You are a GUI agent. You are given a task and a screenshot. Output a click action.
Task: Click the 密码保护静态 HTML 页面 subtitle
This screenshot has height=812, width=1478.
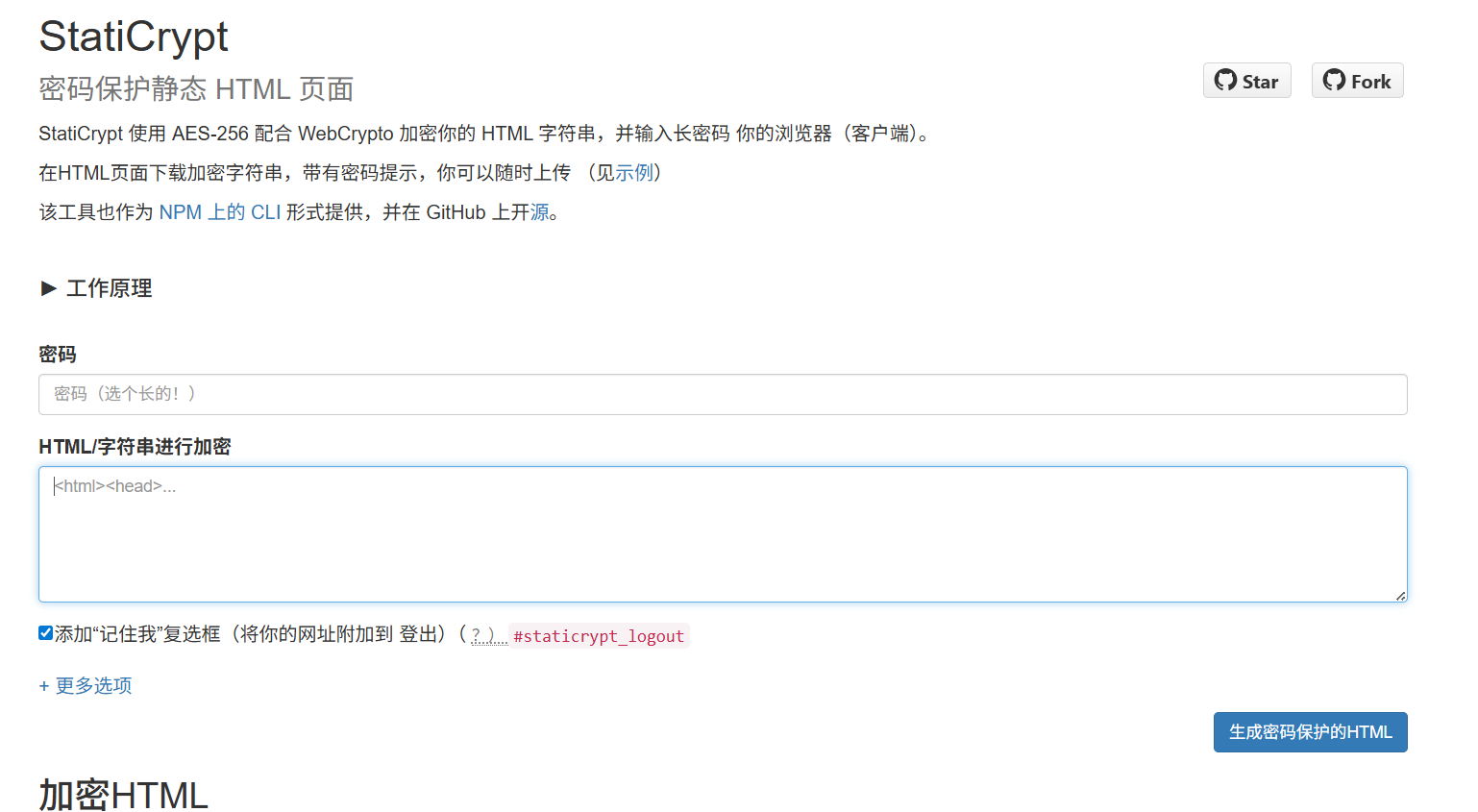196,89
